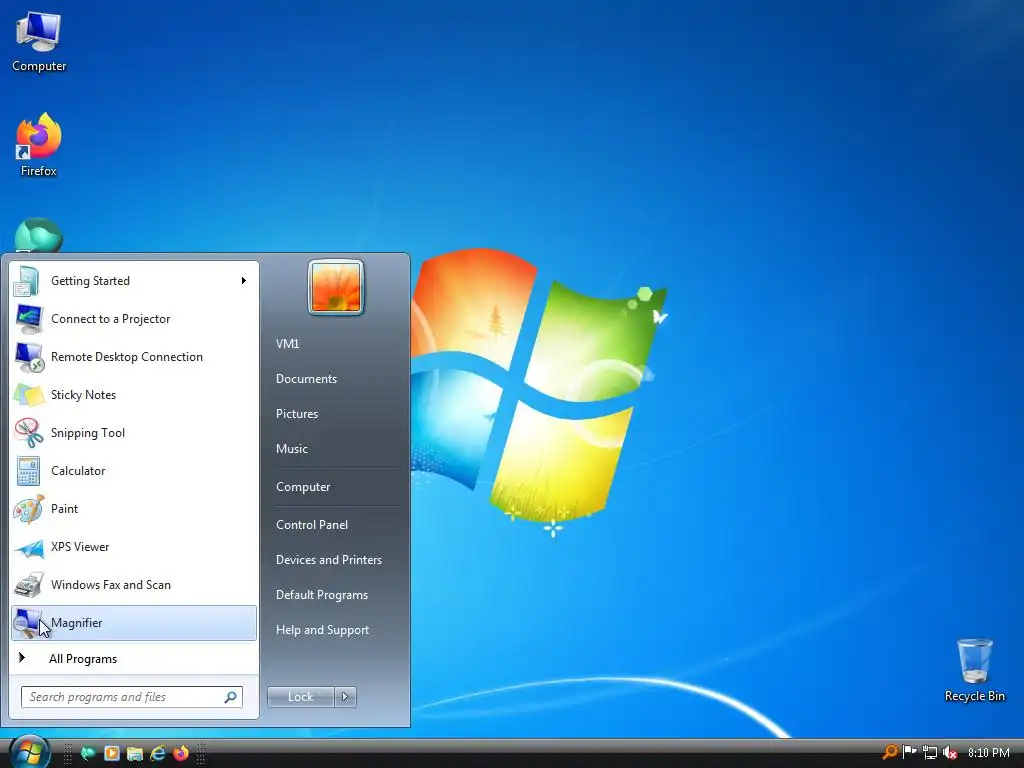Launch Connect to a Projector
The image size is (1024, 768).
(133, 319)
